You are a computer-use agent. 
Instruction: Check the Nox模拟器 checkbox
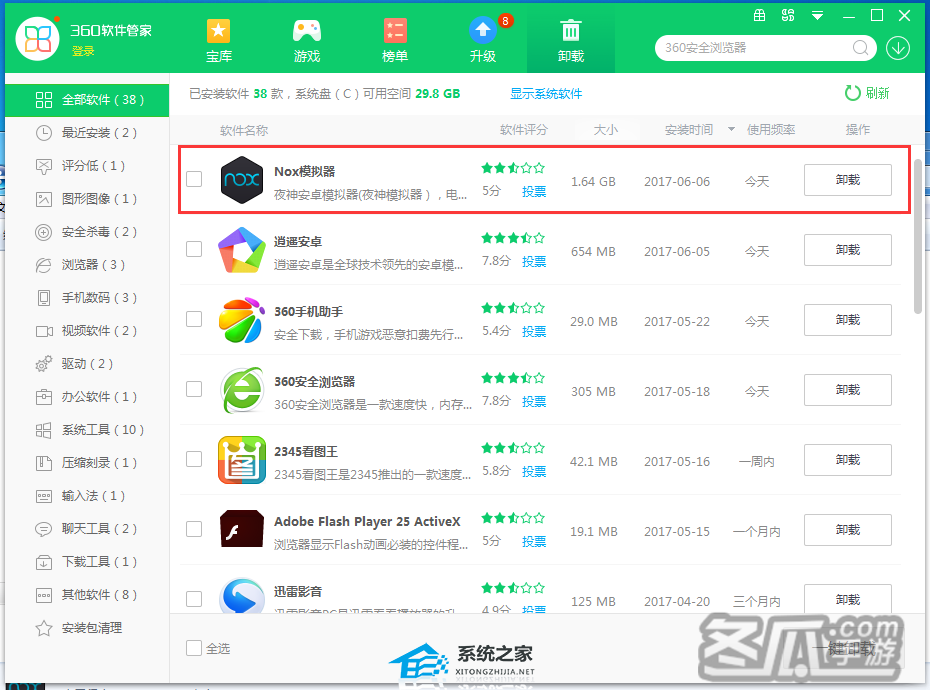[194, 179]
